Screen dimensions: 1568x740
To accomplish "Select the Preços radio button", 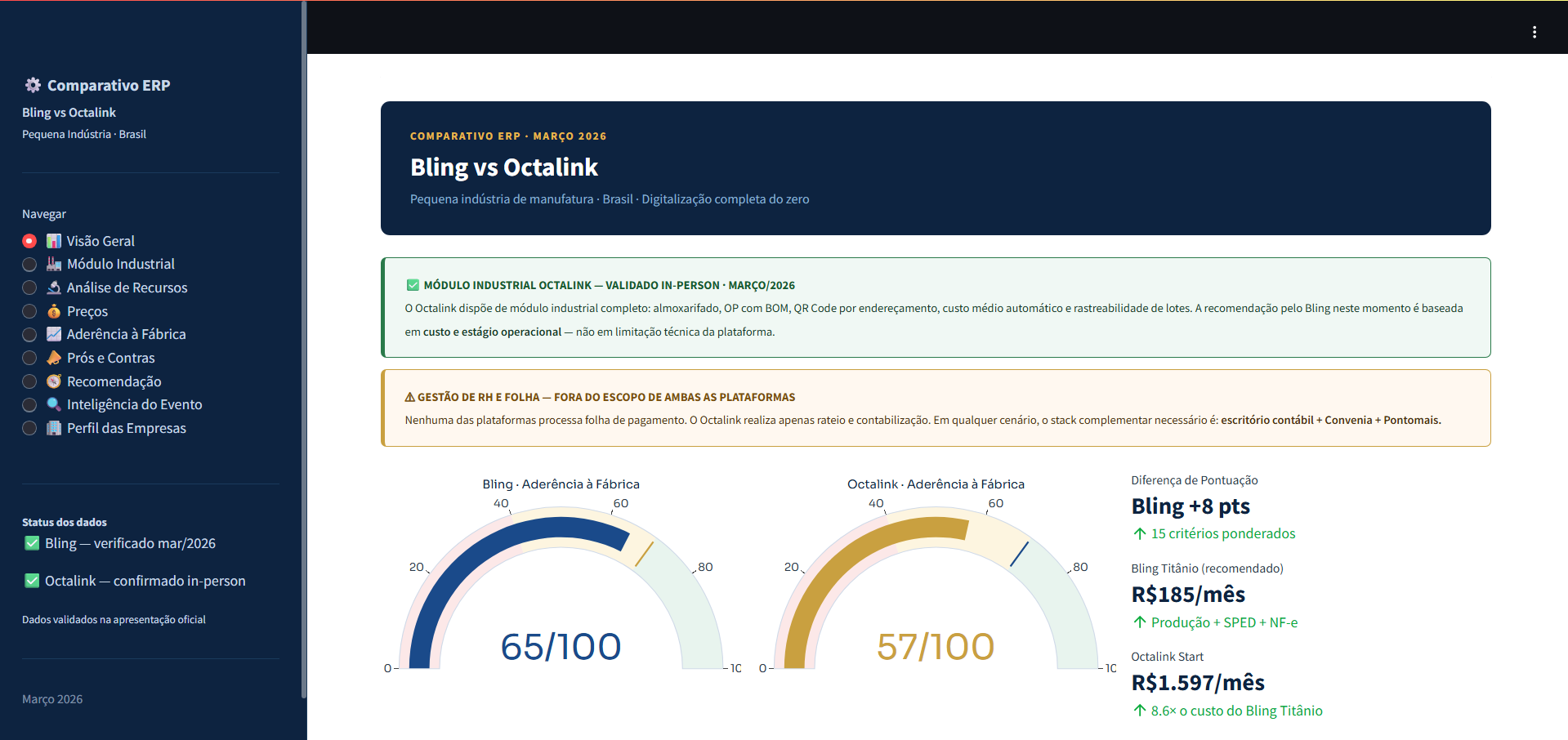I will pyautogui.click(x=29, y=311).
